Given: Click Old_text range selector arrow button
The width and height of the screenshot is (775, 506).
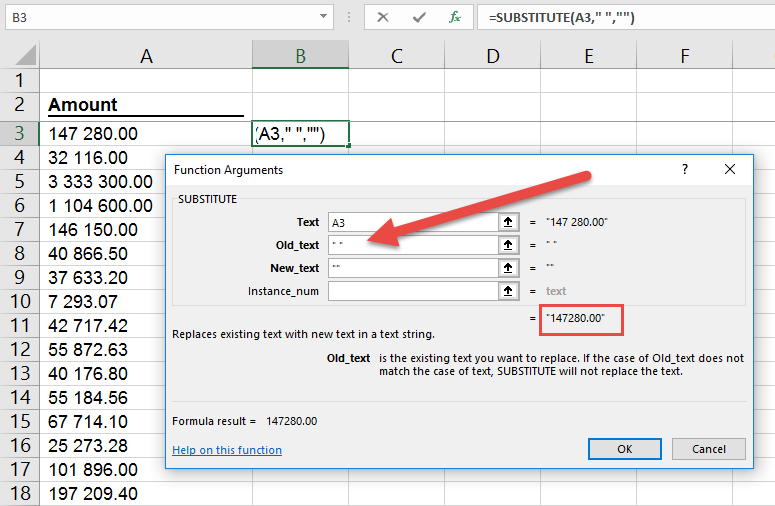Looking at the screenshot, I should tap(510, 245).
